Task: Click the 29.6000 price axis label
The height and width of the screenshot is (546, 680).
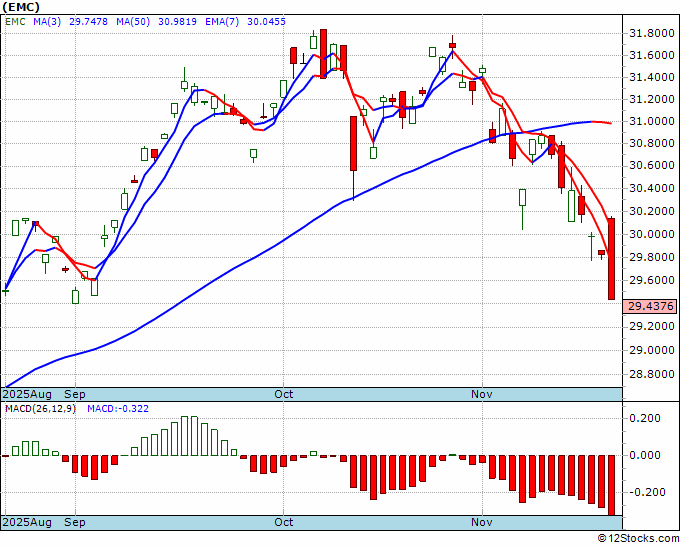Action: 651,280
